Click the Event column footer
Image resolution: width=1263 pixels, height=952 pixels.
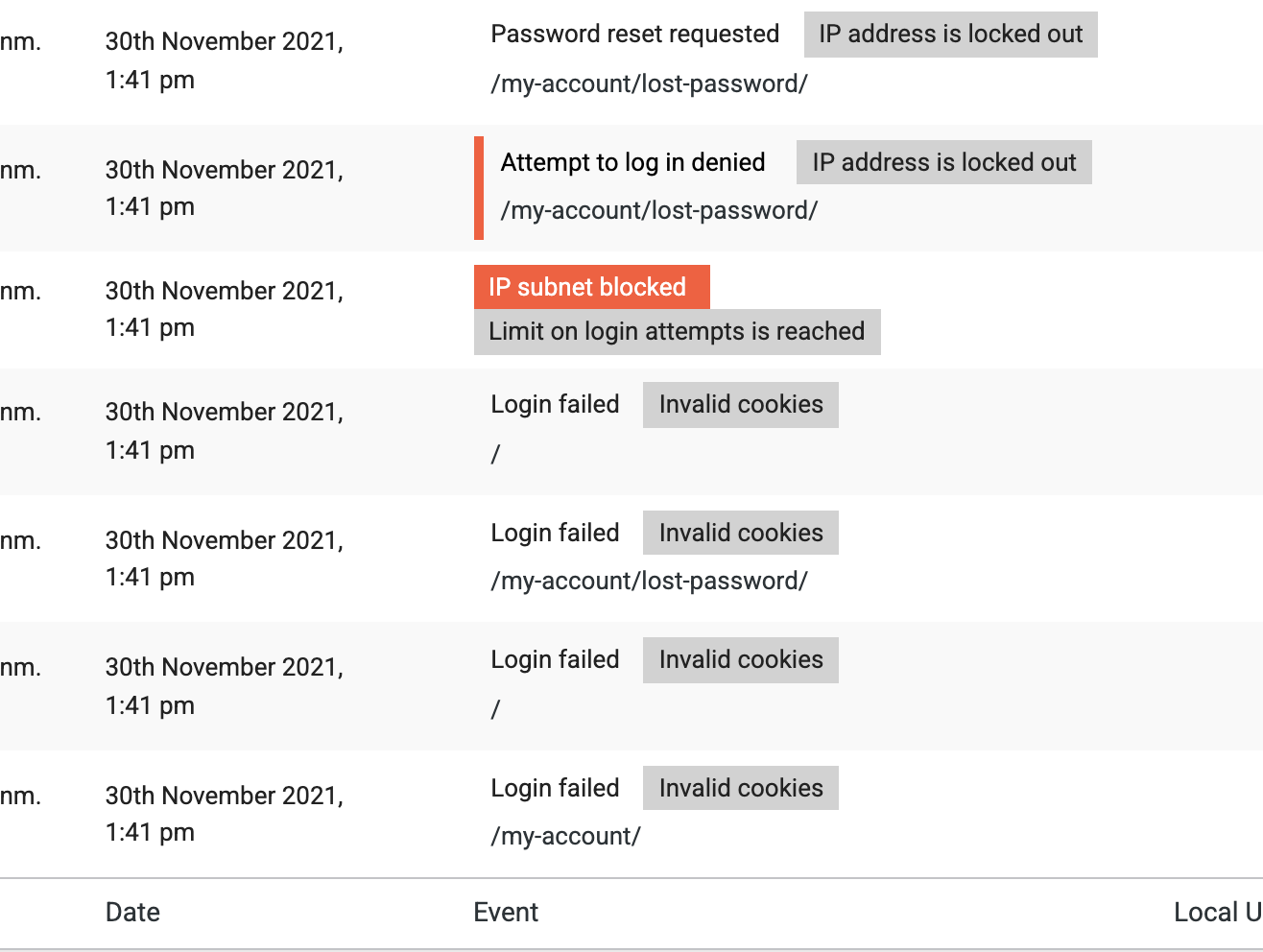coord(506,913)
